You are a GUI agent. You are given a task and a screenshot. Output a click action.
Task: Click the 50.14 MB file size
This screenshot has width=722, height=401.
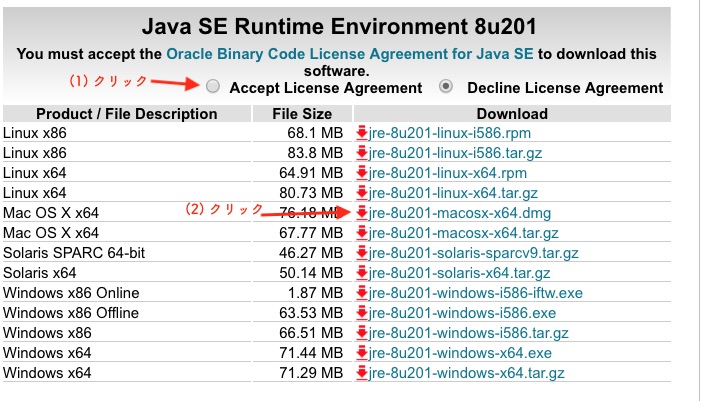tap(311, 273)
